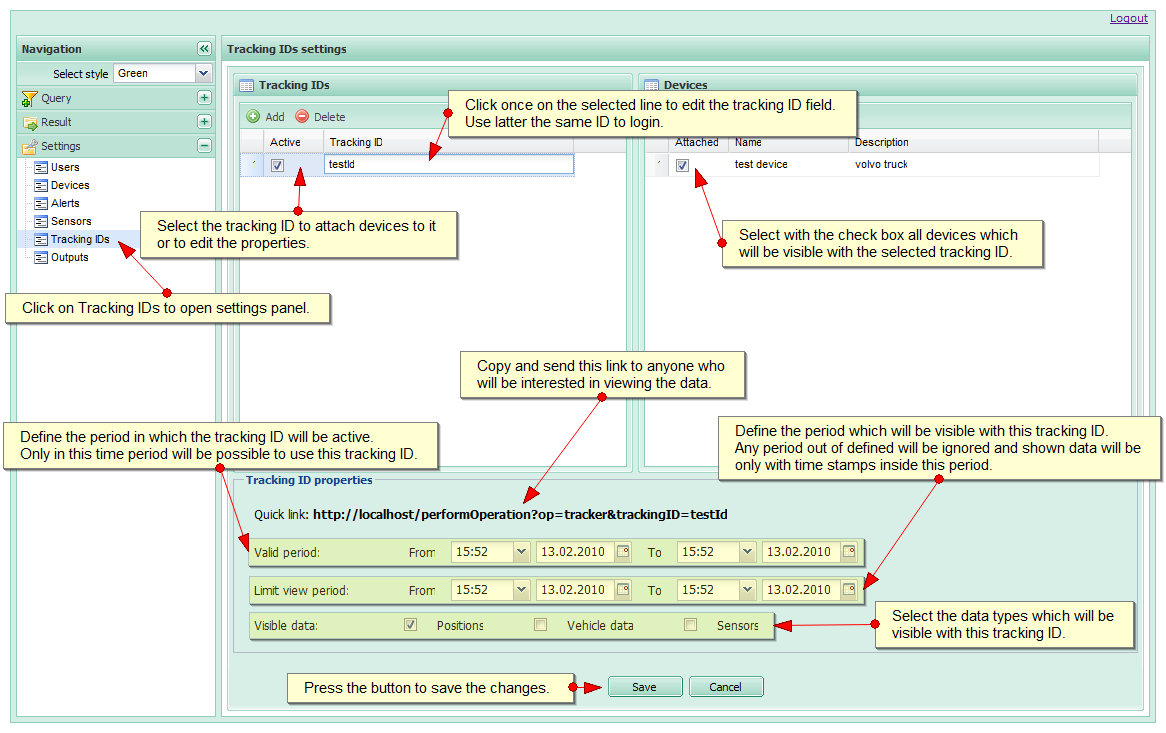Uncheck the Positions visible data checkbox
This screenshot has height=733, width=1166.
(410, 624)
